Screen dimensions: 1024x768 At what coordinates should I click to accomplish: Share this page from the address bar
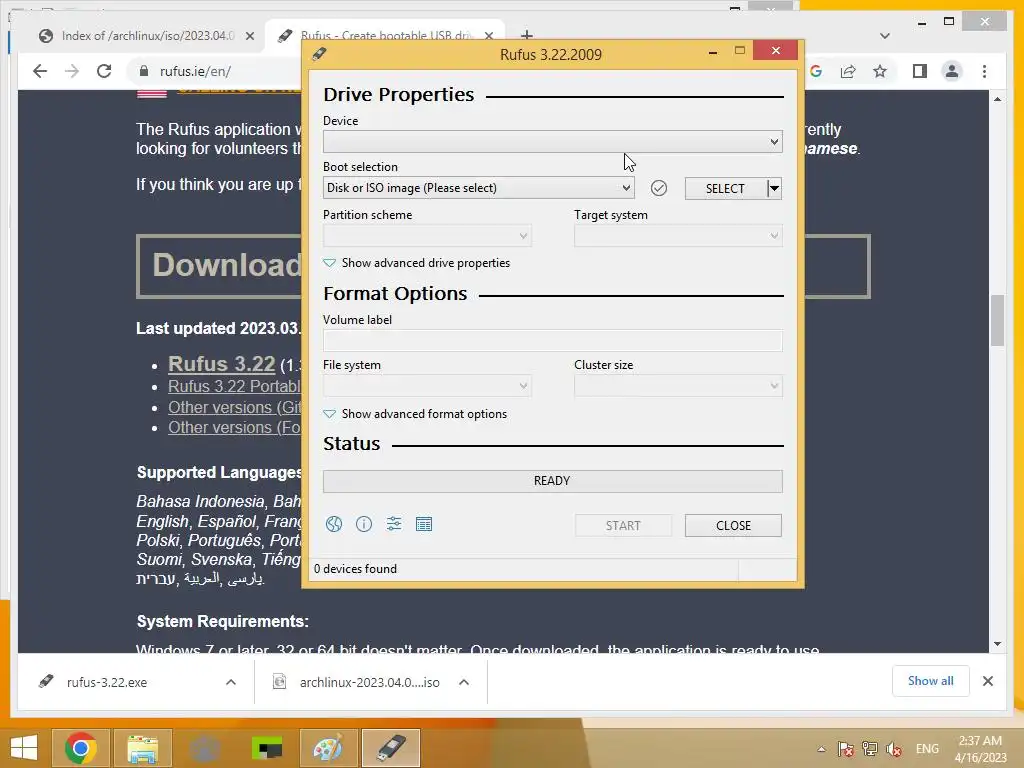[x=848, y=71]
